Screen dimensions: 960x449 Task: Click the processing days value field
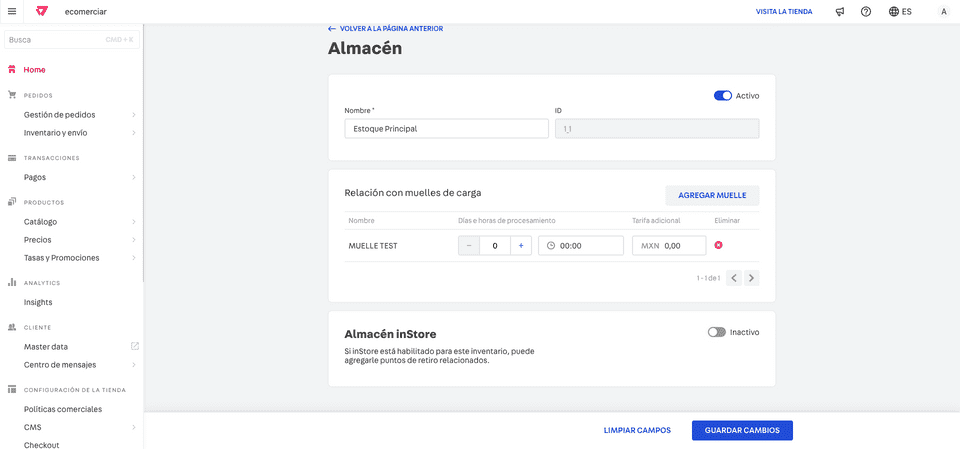(495, 246)
